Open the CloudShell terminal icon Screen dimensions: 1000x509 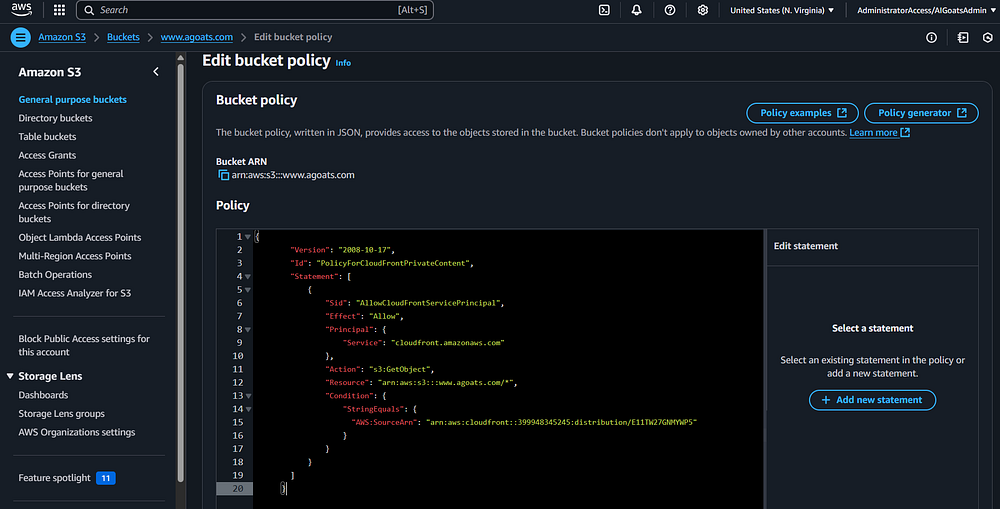604,10
